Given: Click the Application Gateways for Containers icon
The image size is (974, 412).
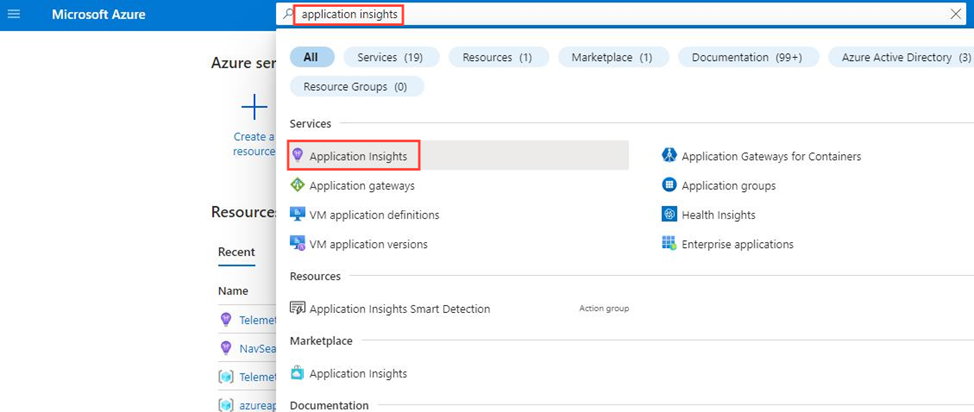Looking at the screenshot, I should pyautogui.click(x=669, y=155).
